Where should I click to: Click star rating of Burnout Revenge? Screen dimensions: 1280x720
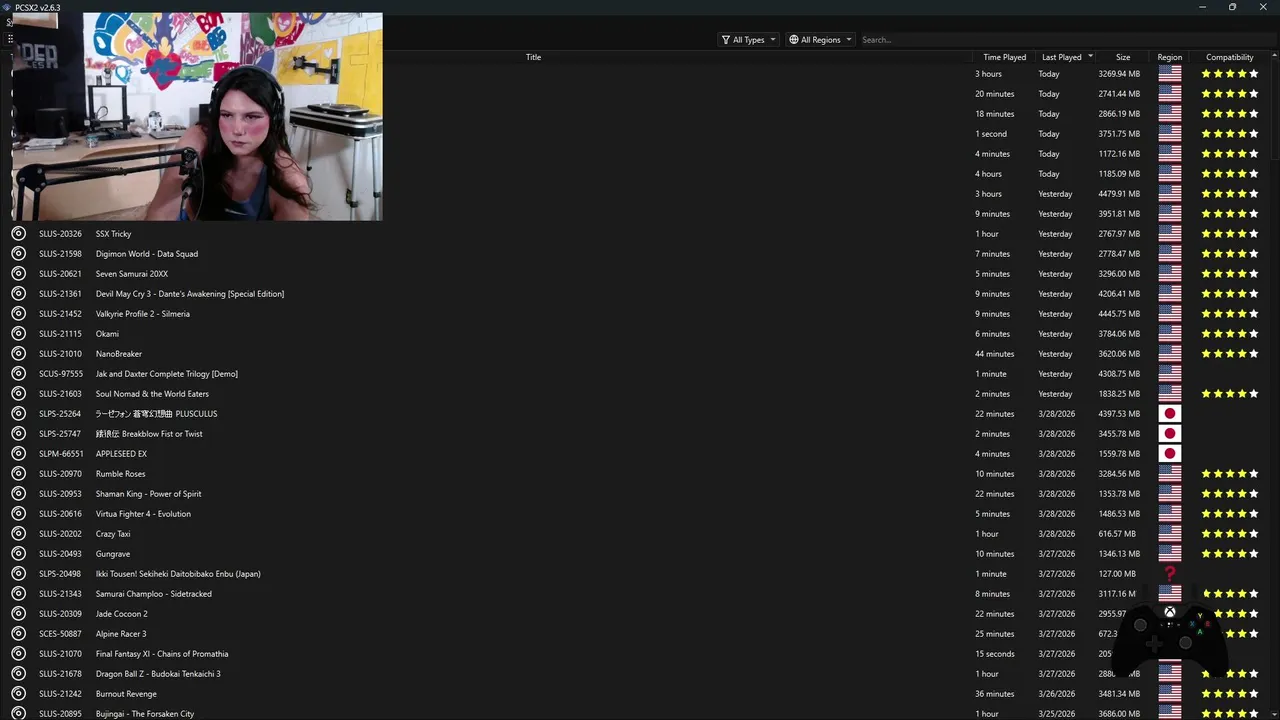point(1230,694)
